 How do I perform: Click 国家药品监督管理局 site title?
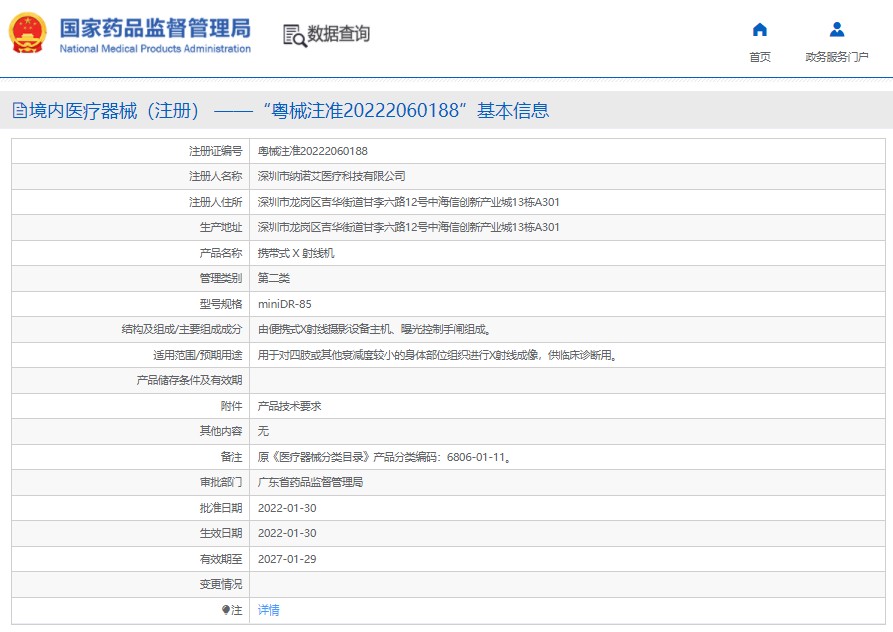[x=155, y=28]
